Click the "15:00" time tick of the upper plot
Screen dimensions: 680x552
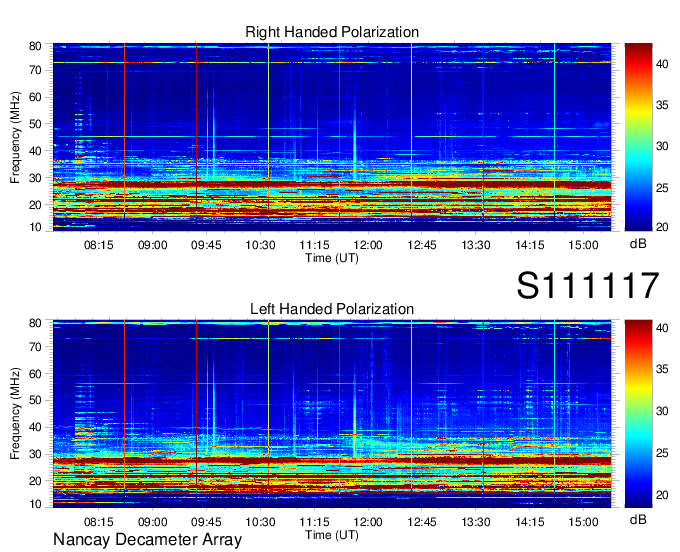583,245
